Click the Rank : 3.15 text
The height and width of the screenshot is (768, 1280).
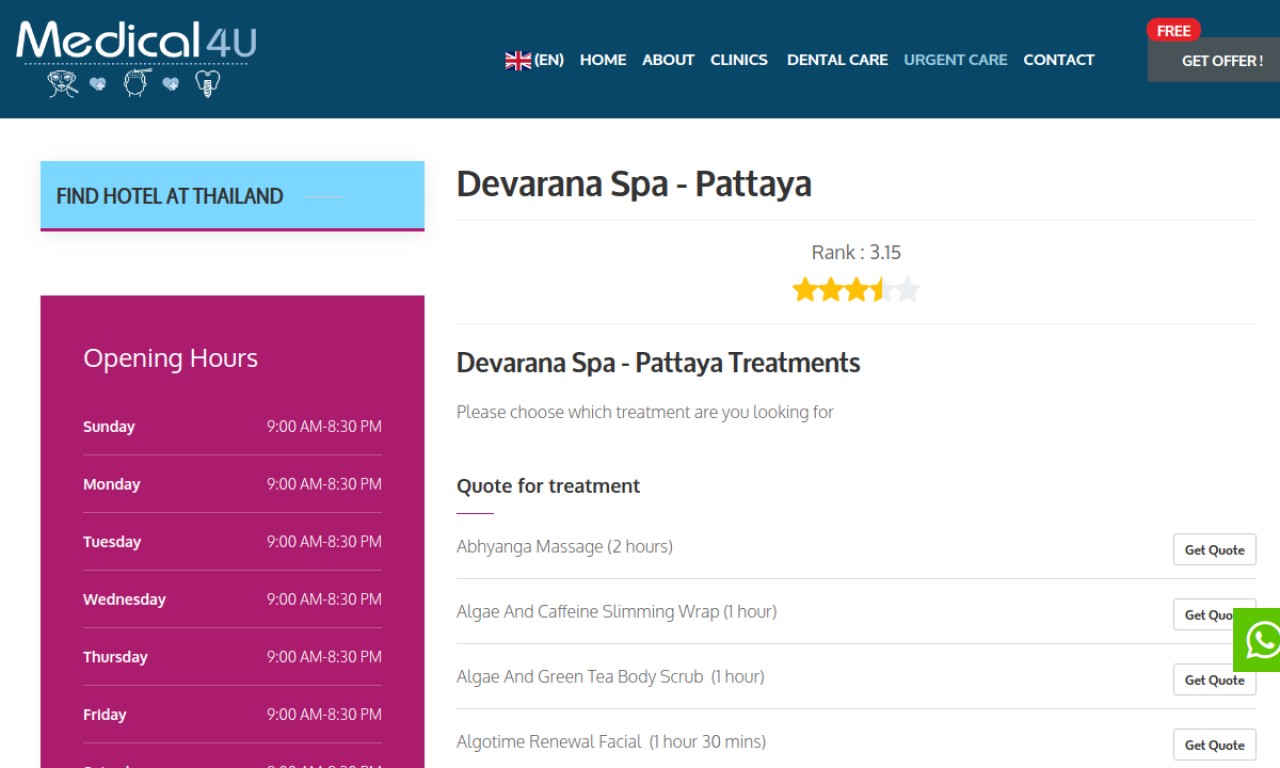tap(856, 252)
